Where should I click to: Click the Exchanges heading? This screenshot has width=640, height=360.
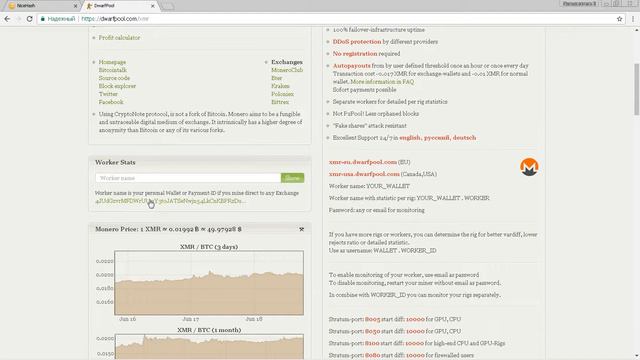(287, 62)
